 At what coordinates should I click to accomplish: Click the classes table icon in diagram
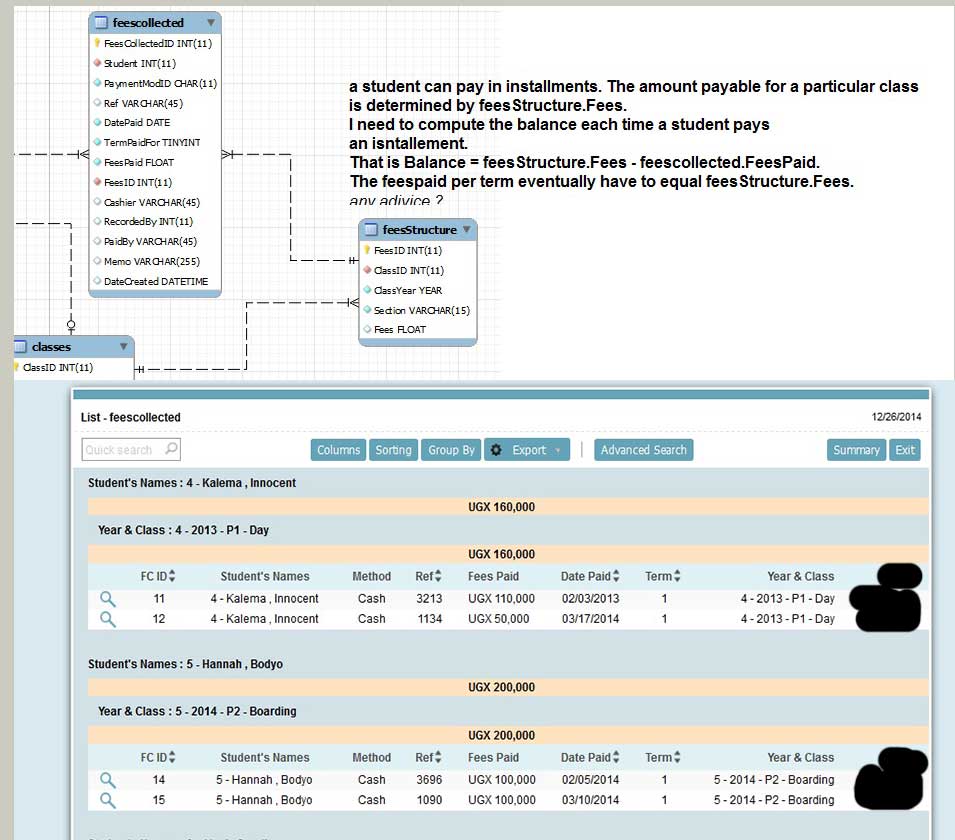(x=21, y=347)
